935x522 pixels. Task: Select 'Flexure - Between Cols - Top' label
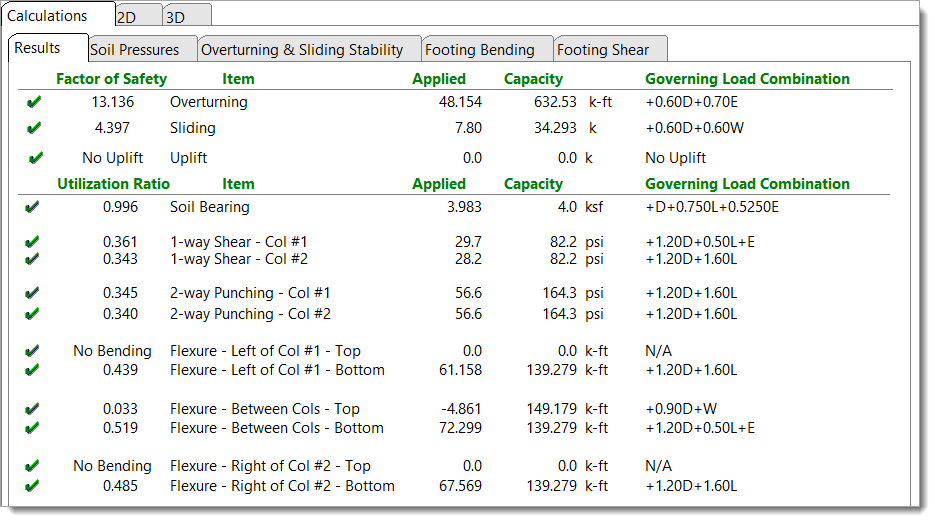click(265, 409)
